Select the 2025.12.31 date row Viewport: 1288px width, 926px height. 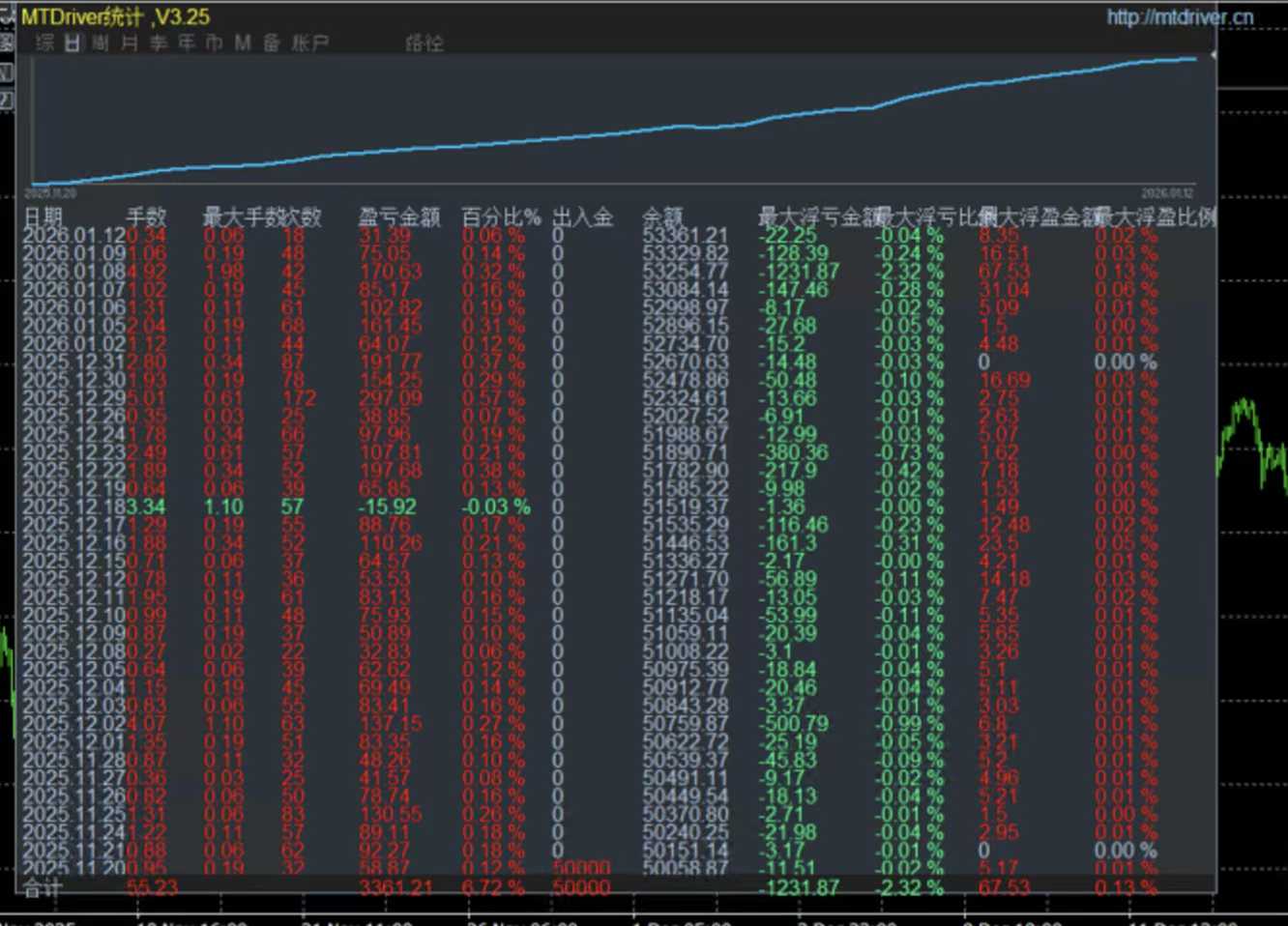pos(73,362)
